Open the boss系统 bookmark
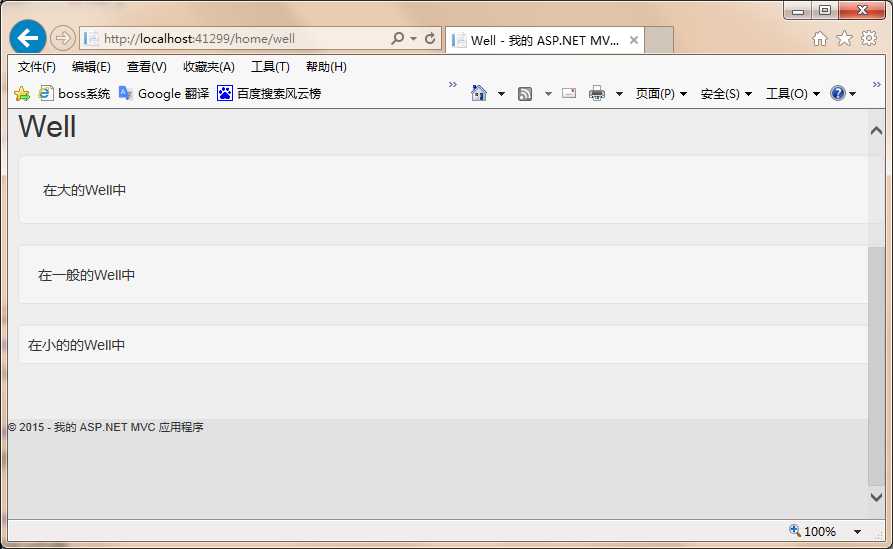 [74, 93]
